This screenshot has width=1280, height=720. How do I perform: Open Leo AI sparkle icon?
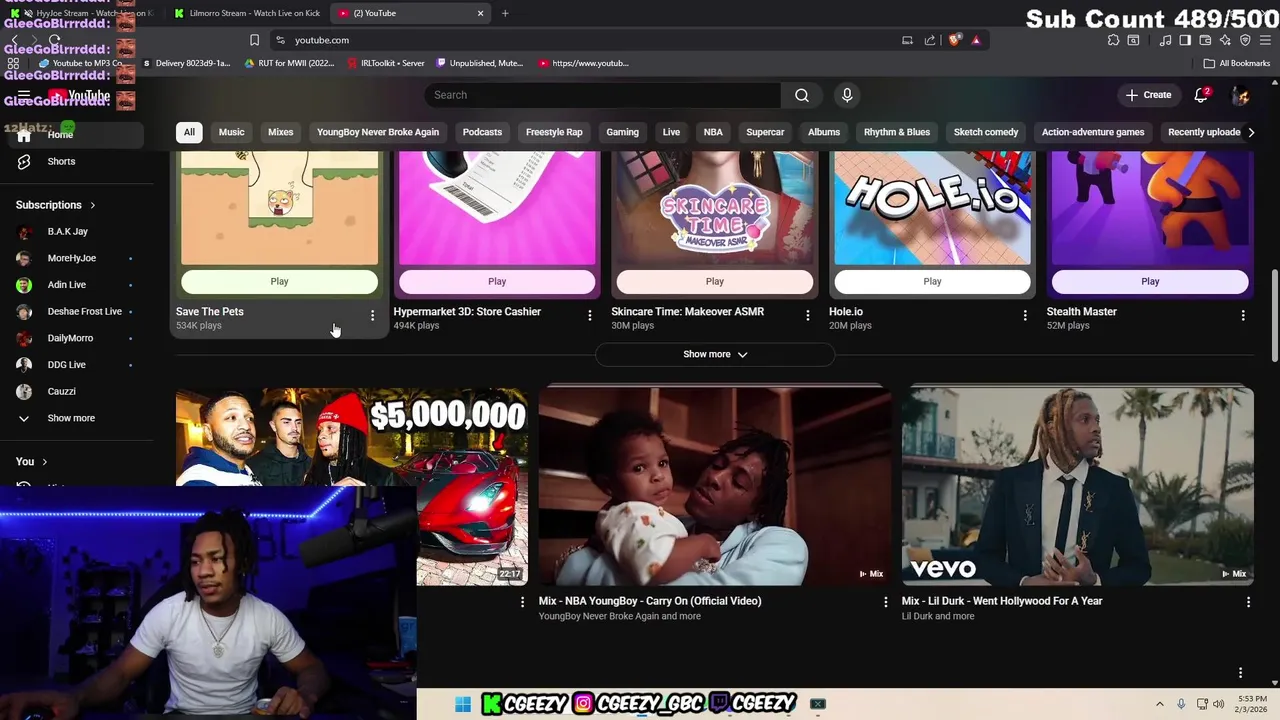(1225, 40)
